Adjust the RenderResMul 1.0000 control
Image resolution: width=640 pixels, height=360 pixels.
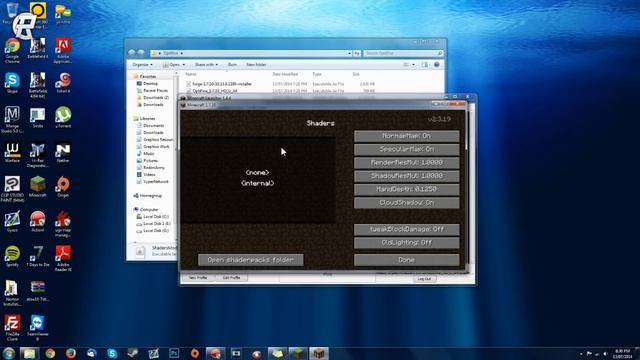pos(406,163)
